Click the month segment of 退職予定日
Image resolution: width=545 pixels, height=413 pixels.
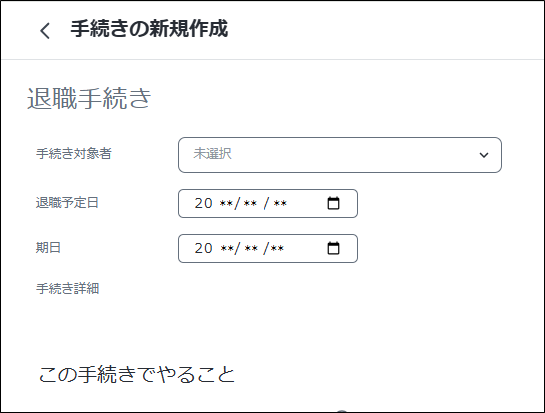point(250,203)
